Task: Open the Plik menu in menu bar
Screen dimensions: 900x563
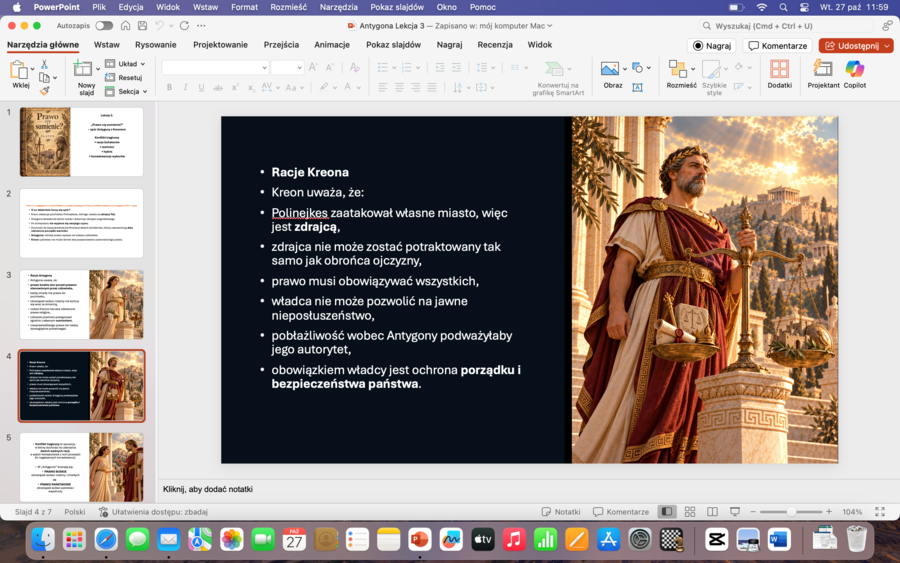Action: [99, 7]
